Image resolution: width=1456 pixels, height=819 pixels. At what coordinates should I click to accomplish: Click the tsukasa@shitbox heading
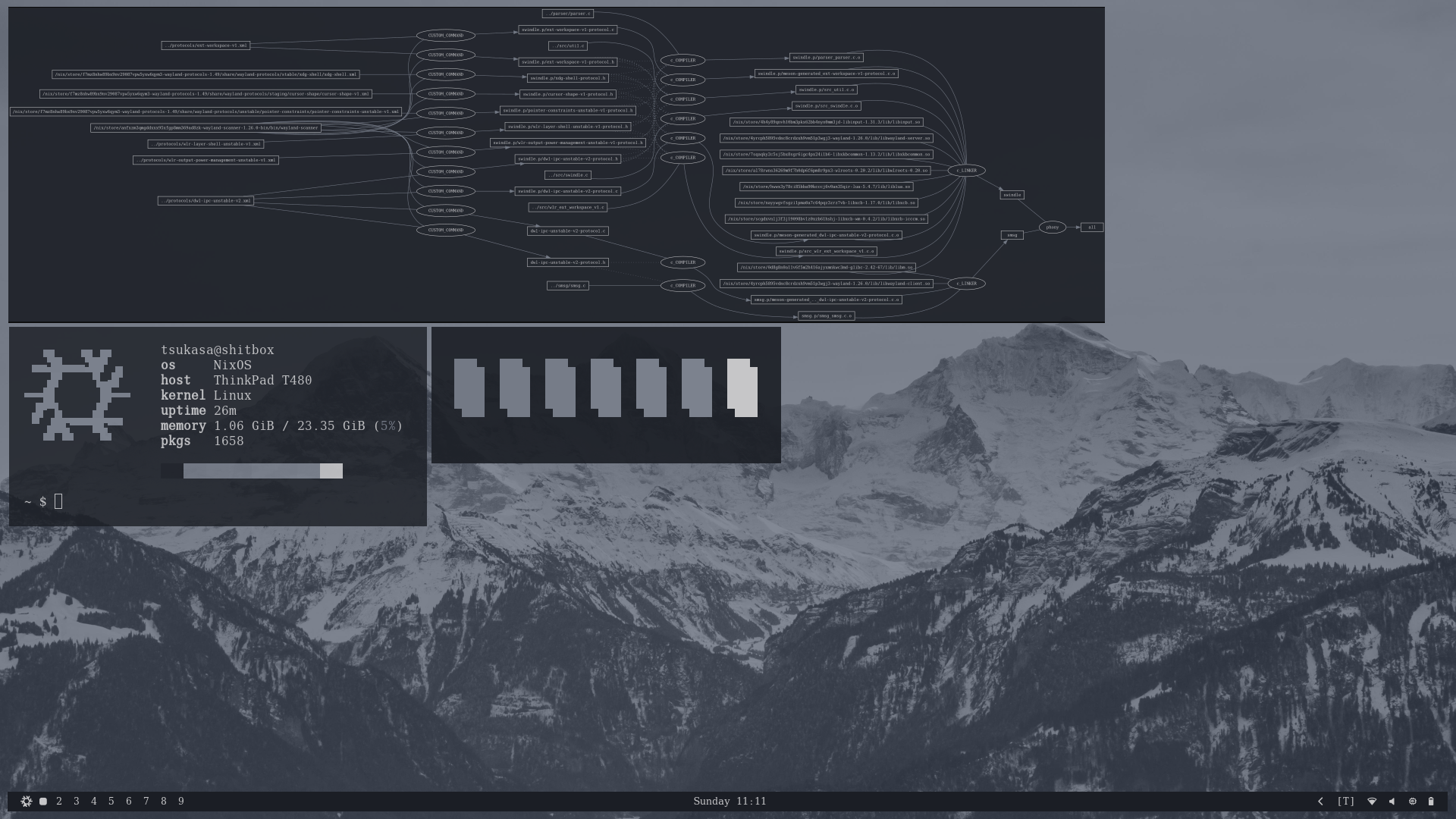(x=218, y=350)
